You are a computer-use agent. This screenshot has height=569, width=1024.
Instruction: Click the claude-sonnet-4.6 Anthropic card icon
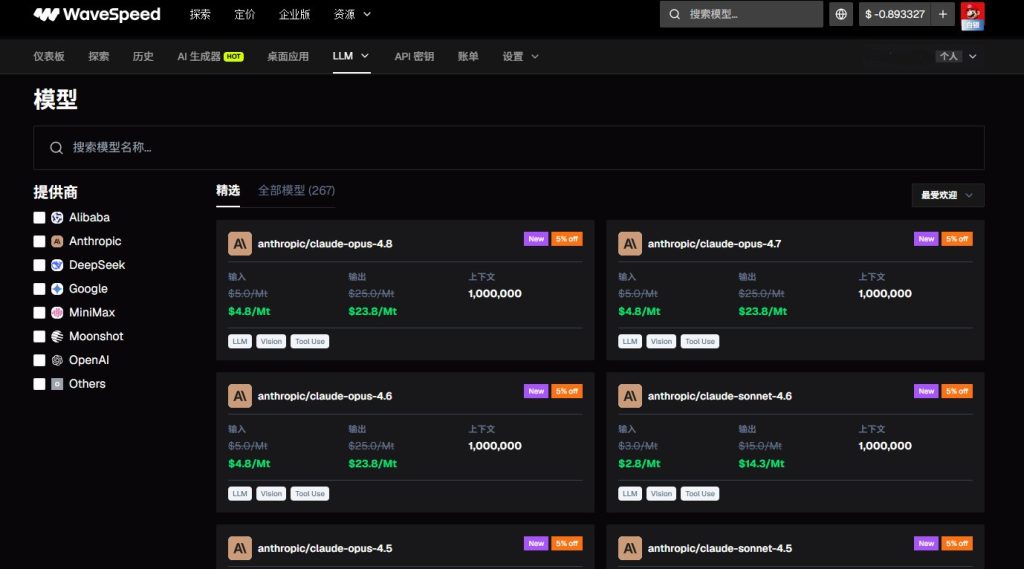(630, 396)
